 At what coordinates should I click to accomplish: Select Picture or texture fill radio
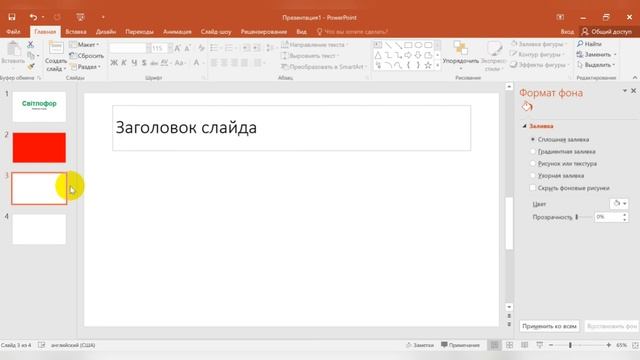[x=533, y=163]
